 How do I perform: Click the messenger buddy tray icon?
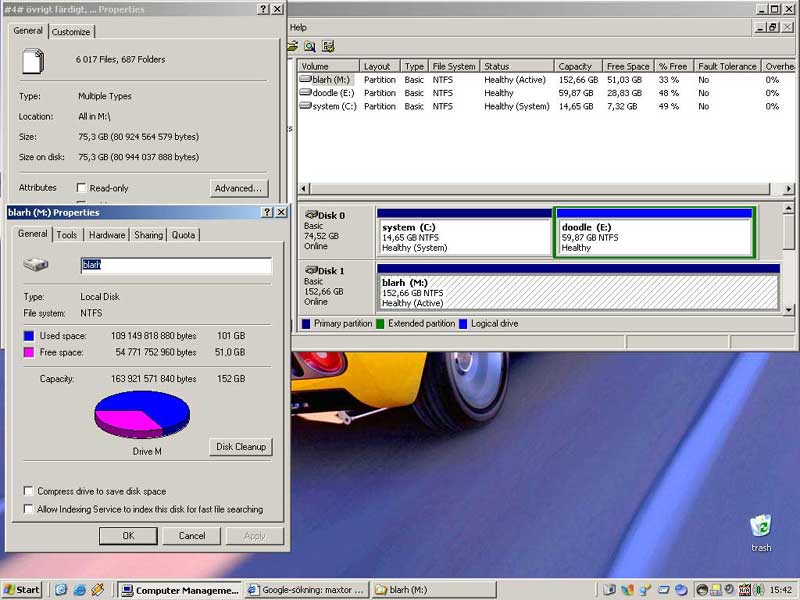click(645, 590)
